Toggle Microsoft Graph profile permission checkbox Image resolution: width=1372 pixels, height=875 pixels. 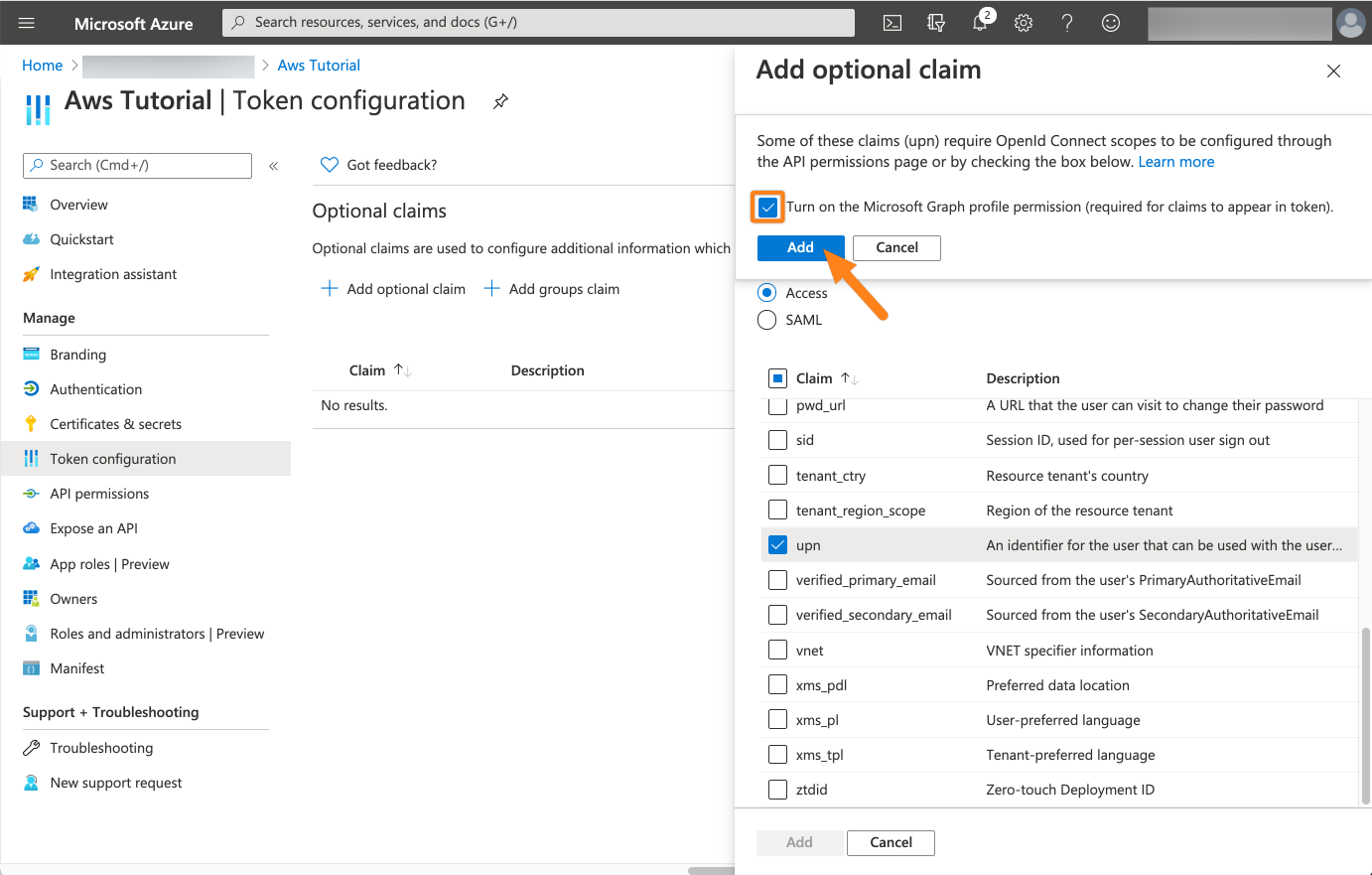pos(767,208)
